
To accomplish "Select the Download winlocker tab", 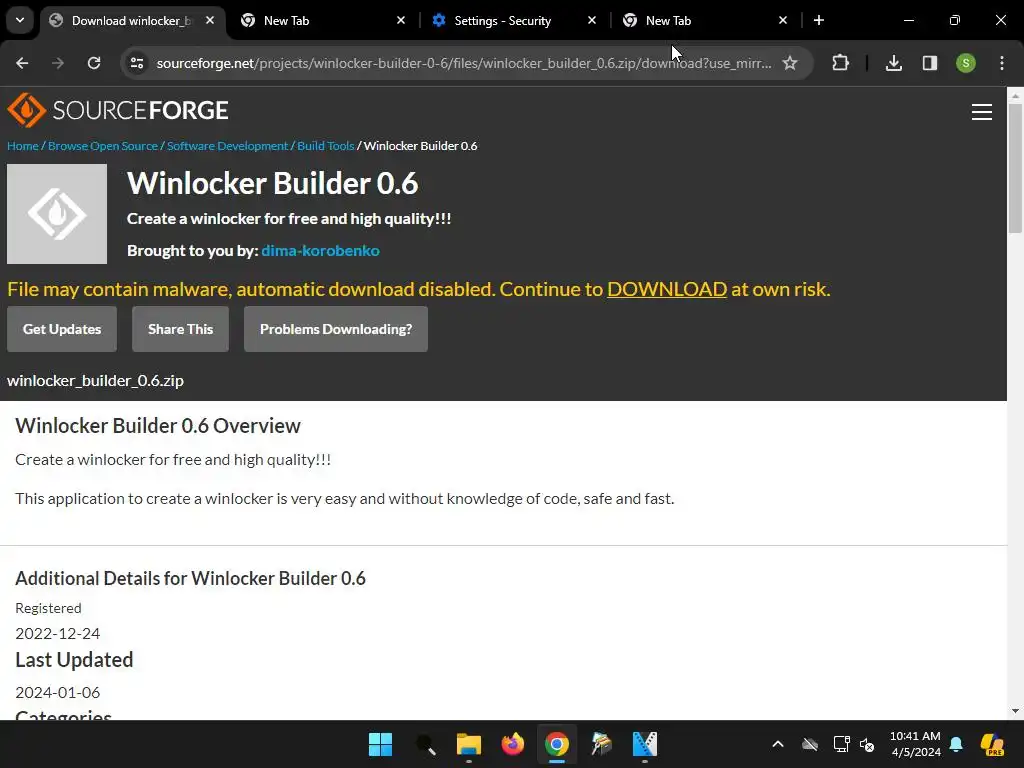I will click(x=131, y=21).
